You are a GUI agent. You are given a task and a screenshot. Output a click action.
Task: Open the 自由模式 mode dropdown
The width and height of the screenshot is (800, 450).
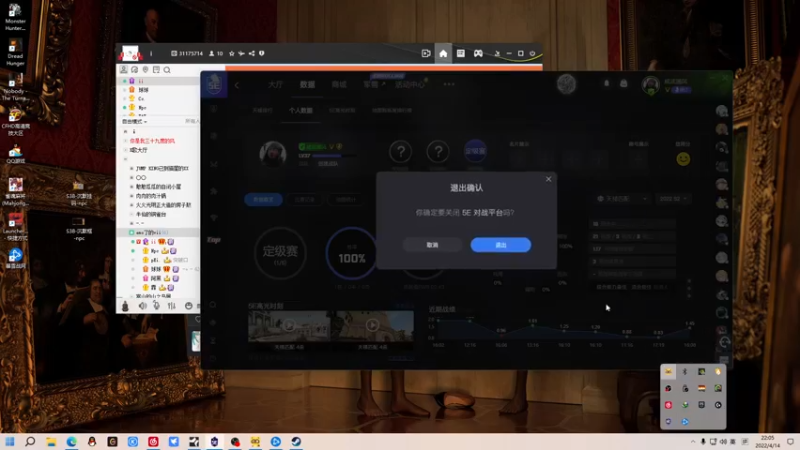pyautogui.click(x=134, y=121)
